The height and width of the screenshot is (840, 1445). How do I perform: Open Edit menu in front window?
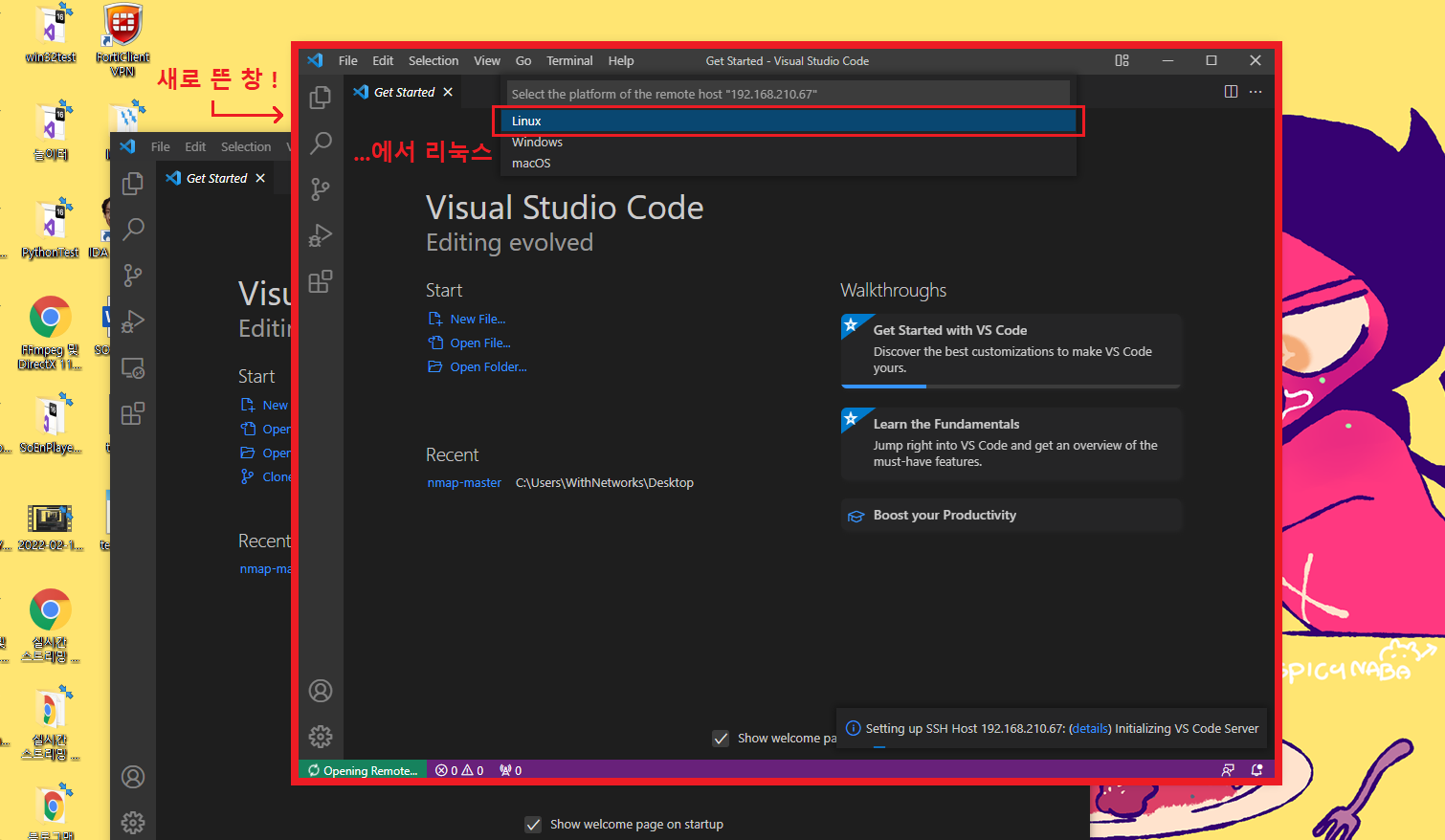[383, 60]
